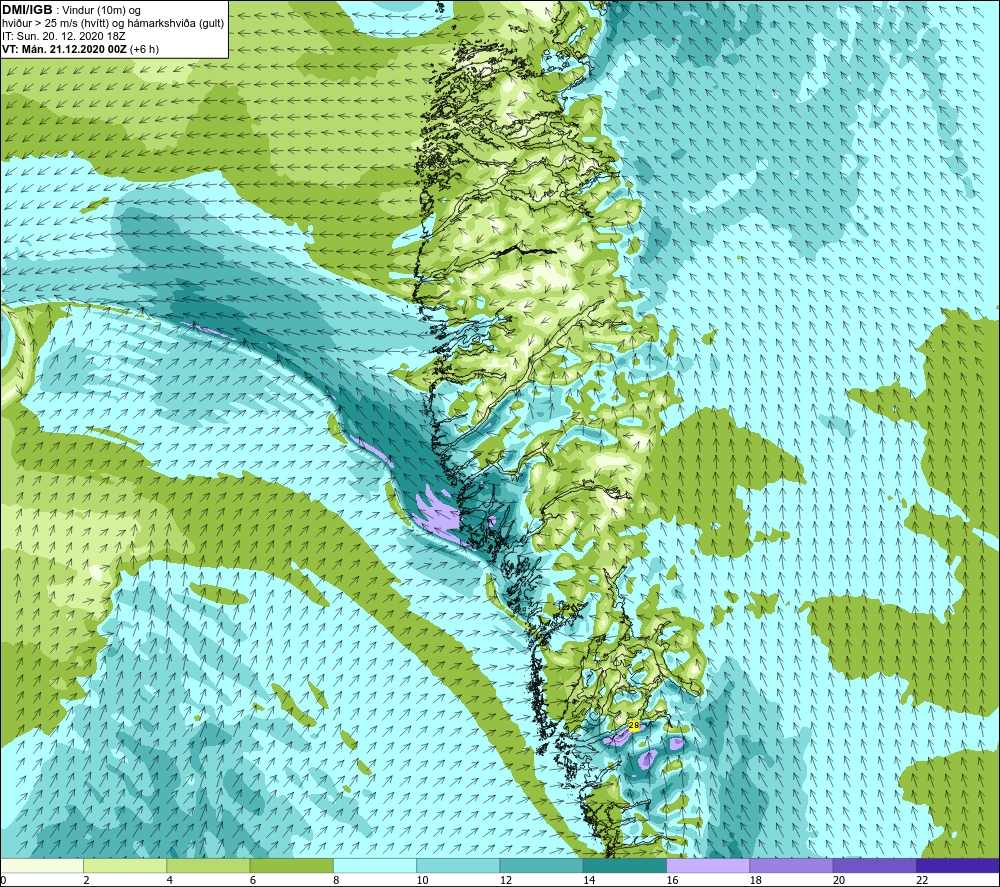This screenshot has width=1000, height=887.
Task: Pick the 6–8 m/s olive green legend swatch
Action: click(x=291, y=866)
